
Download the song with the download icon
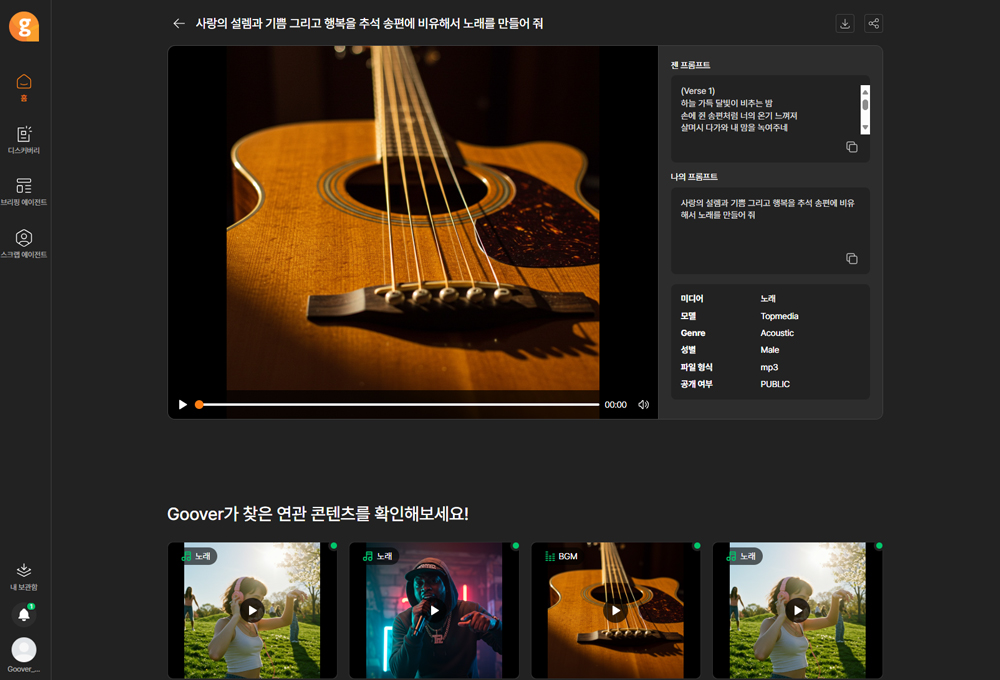(x=845, y=24)
